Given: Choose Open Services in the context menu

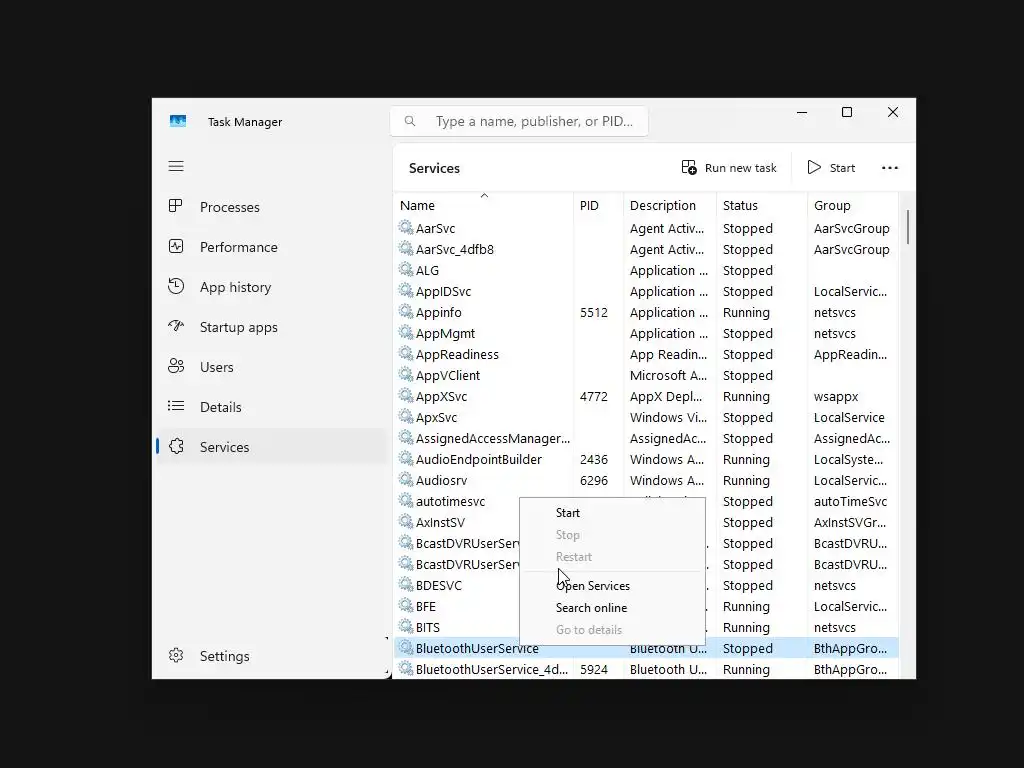Looking at the screenshot, I should pos(612,586).
